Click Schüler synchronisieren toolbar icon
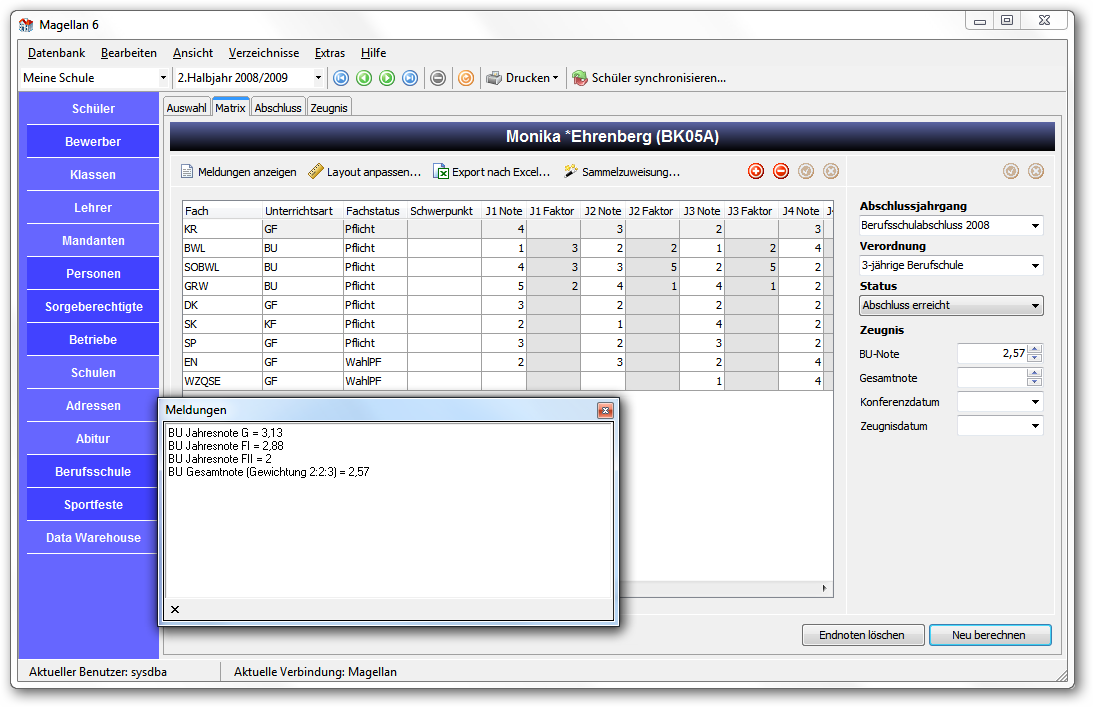The width and height of the screenshot is (1093, 707). [579, 78]
